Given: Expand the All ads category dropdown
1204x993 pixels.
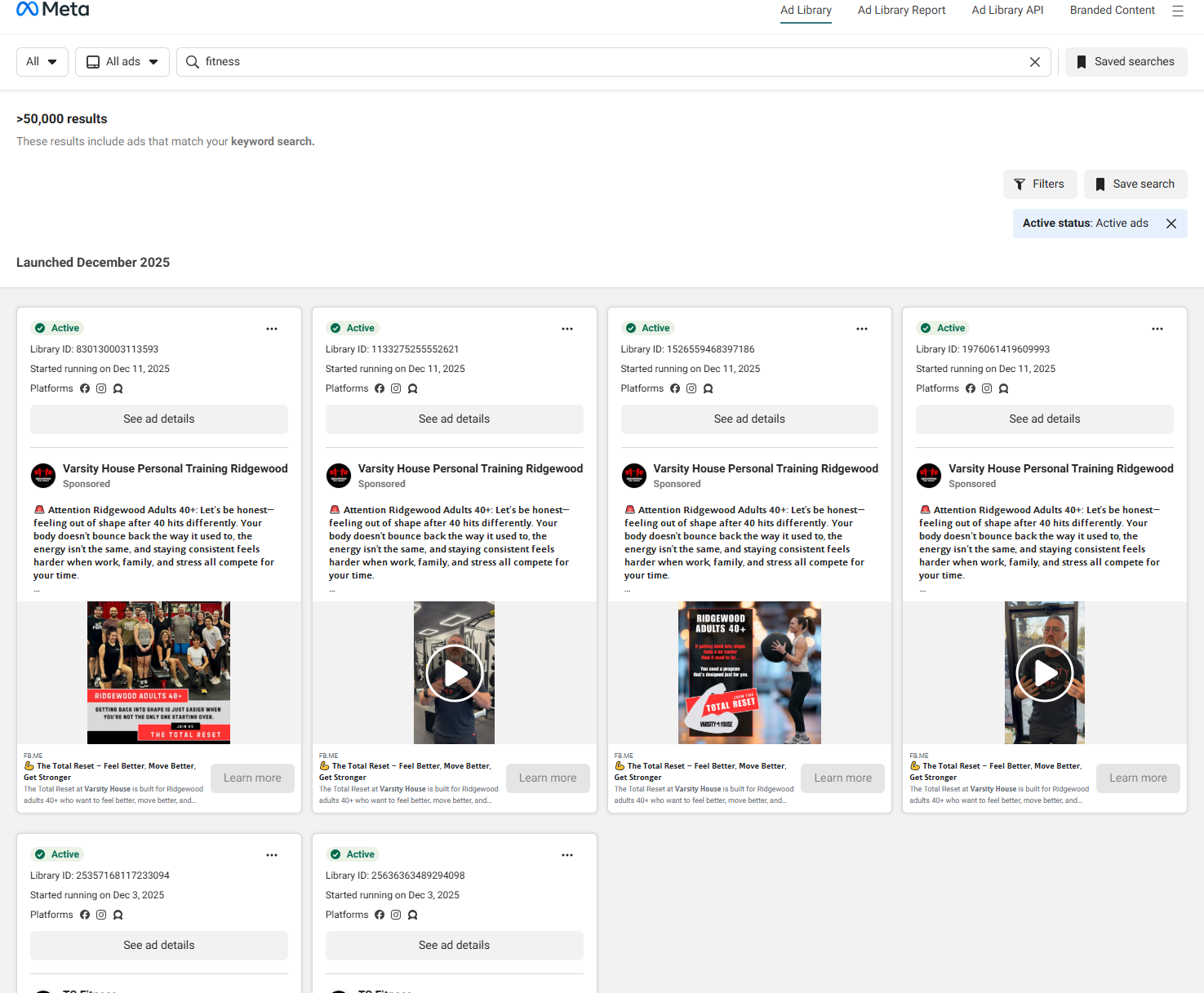Looking at the screenshot, I should pos(122,62).
